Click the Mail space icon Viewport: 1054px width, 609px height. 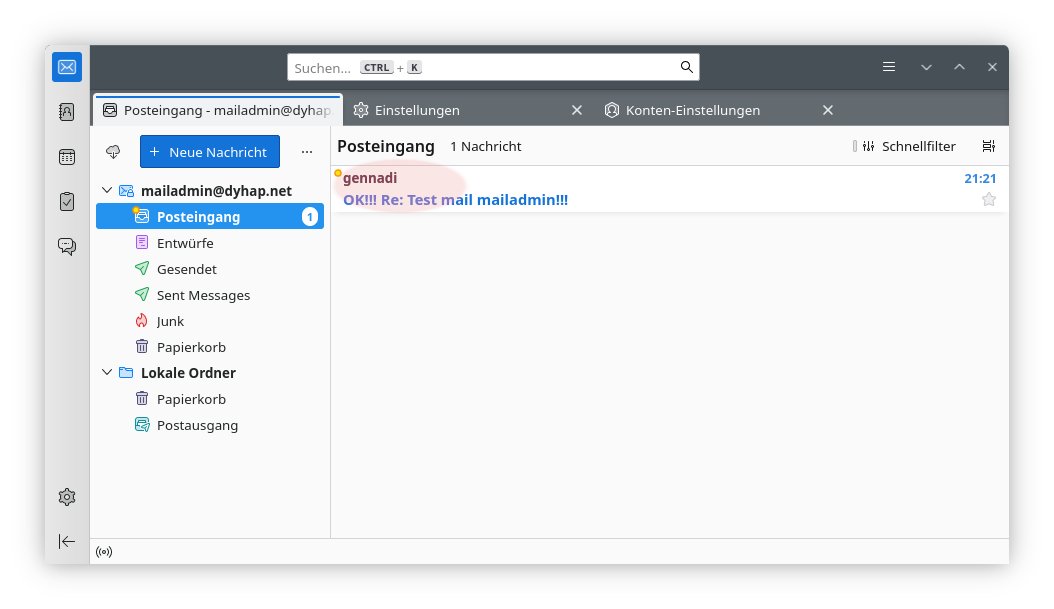tap(67, 67)
